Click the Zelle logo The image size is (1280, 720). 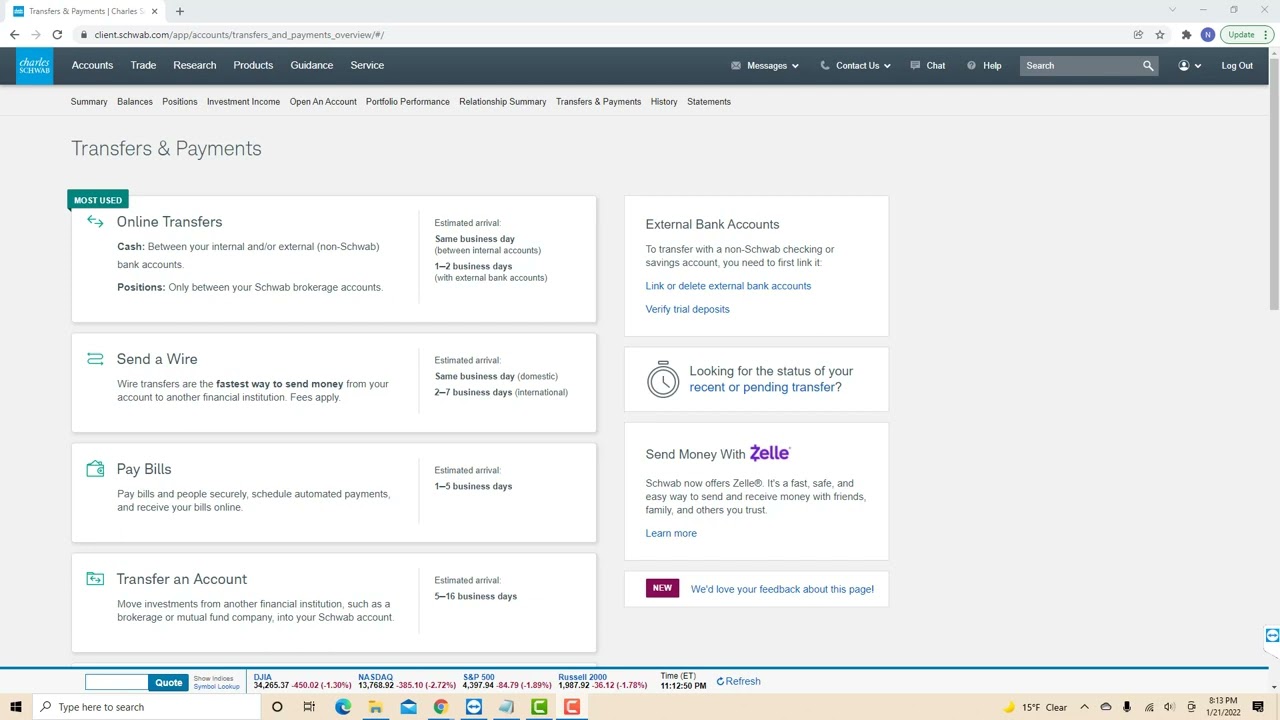click(x=770, y=453)
